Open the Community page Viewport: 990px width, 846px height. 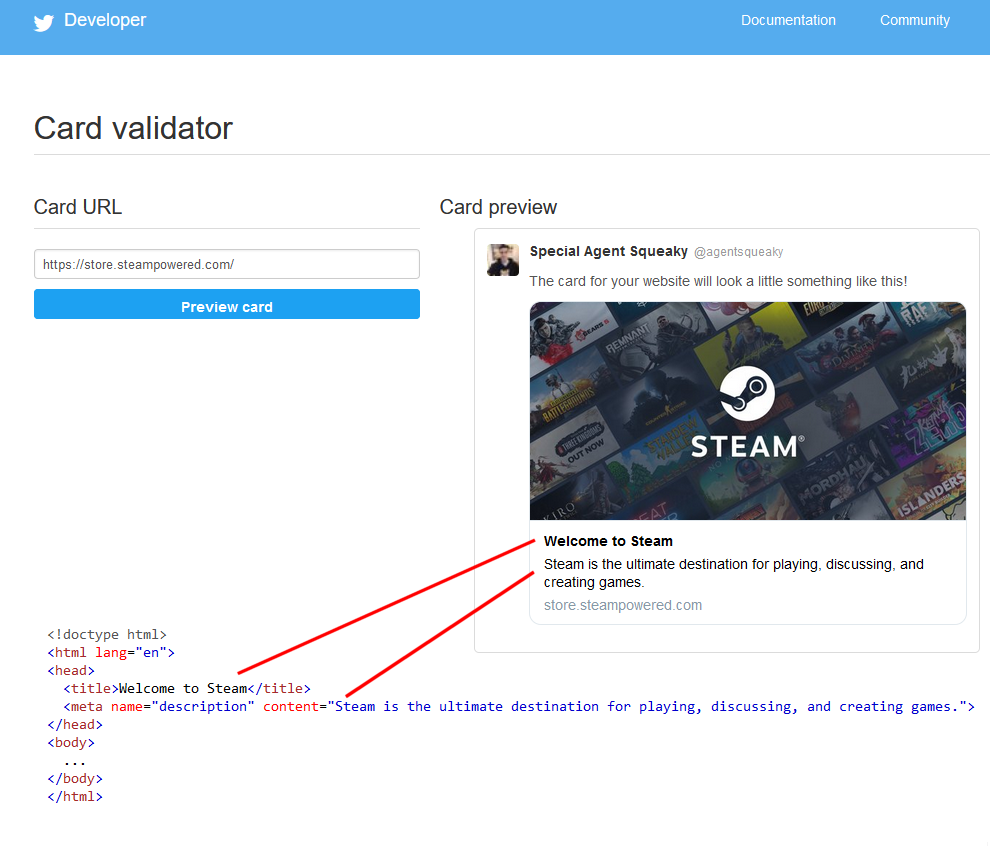(x=914, y=20)
